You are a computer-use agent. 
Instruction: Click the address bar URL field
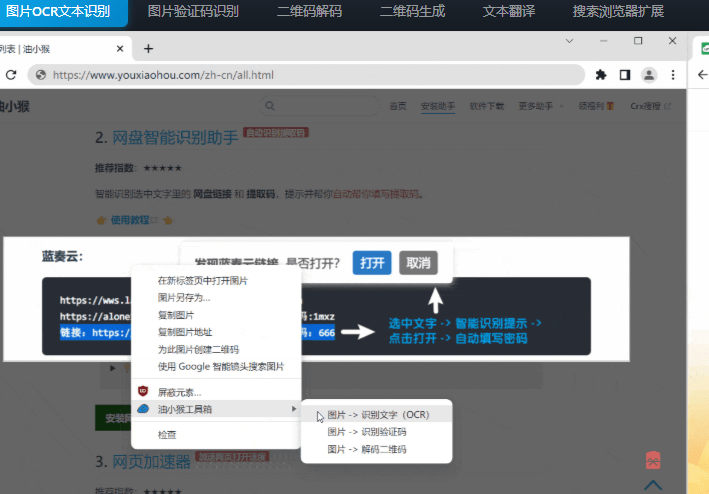tap(300, 75)
